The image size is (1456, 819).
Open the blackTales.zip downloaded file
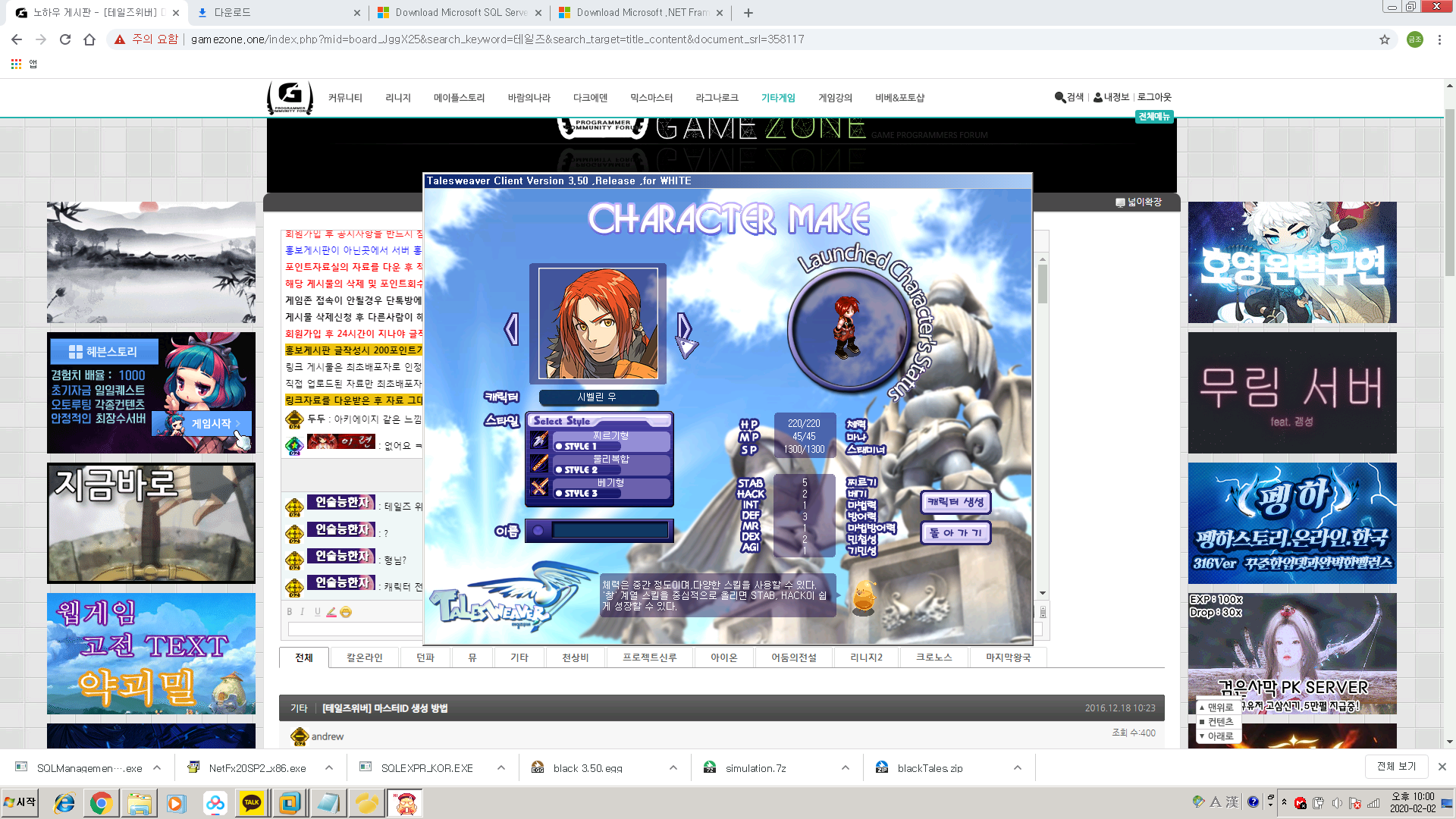[930, 768]
